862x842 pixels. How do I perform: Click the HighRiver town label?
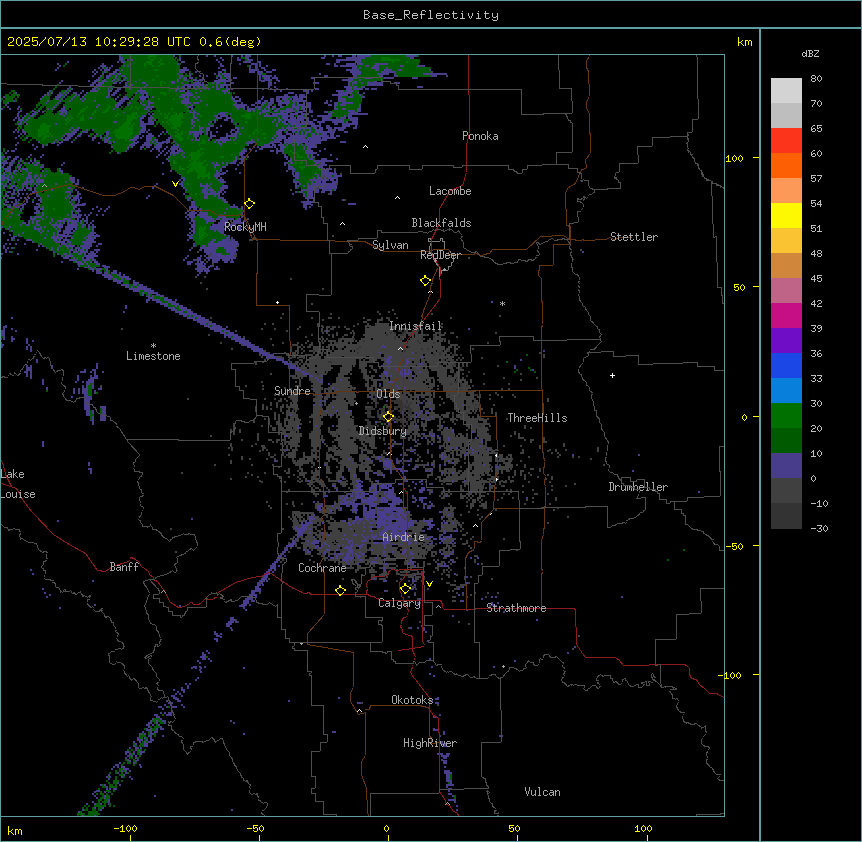pos(430,743)
